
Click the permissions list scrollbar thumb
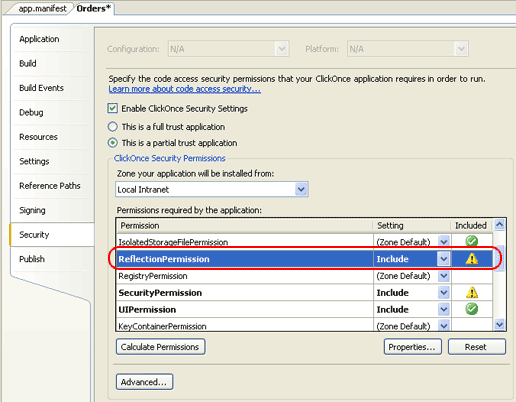click(499, 259)
